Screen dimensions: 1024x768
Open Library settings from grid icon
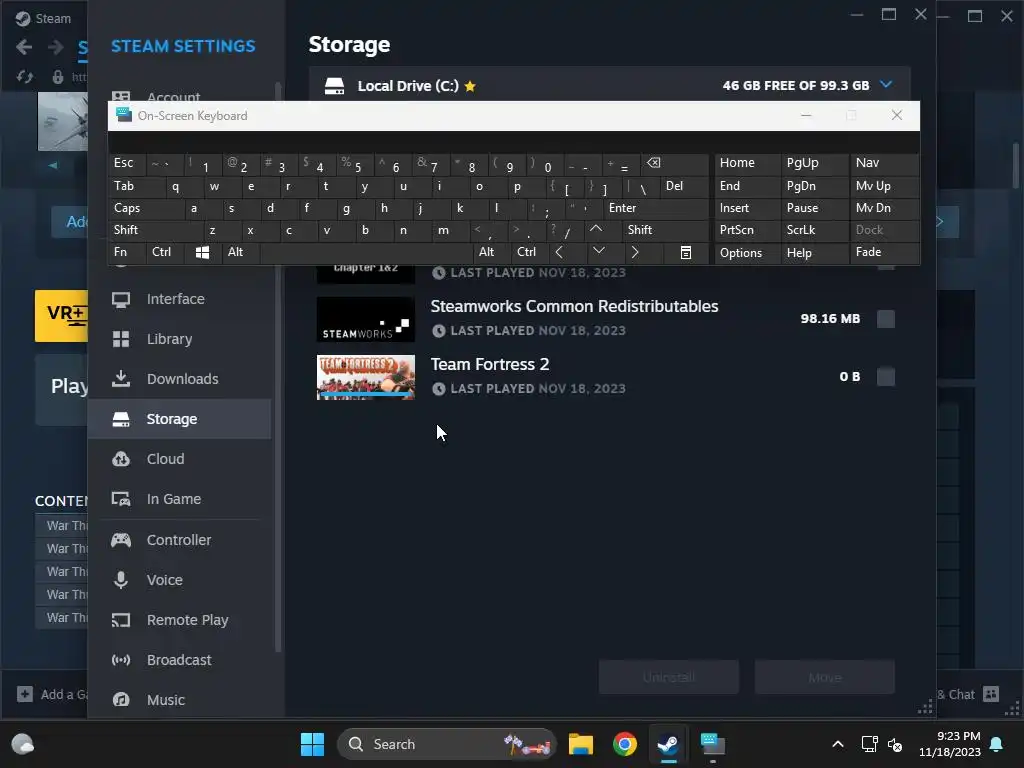pos(121,339)
